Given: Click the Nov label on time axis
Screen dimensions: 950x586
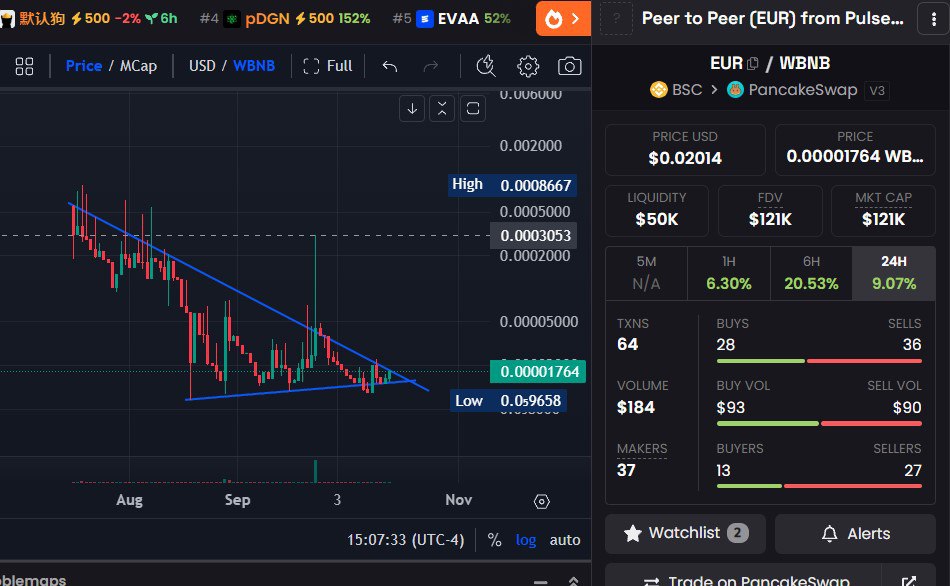Looking at the screenshot, I should pos(459,500).
